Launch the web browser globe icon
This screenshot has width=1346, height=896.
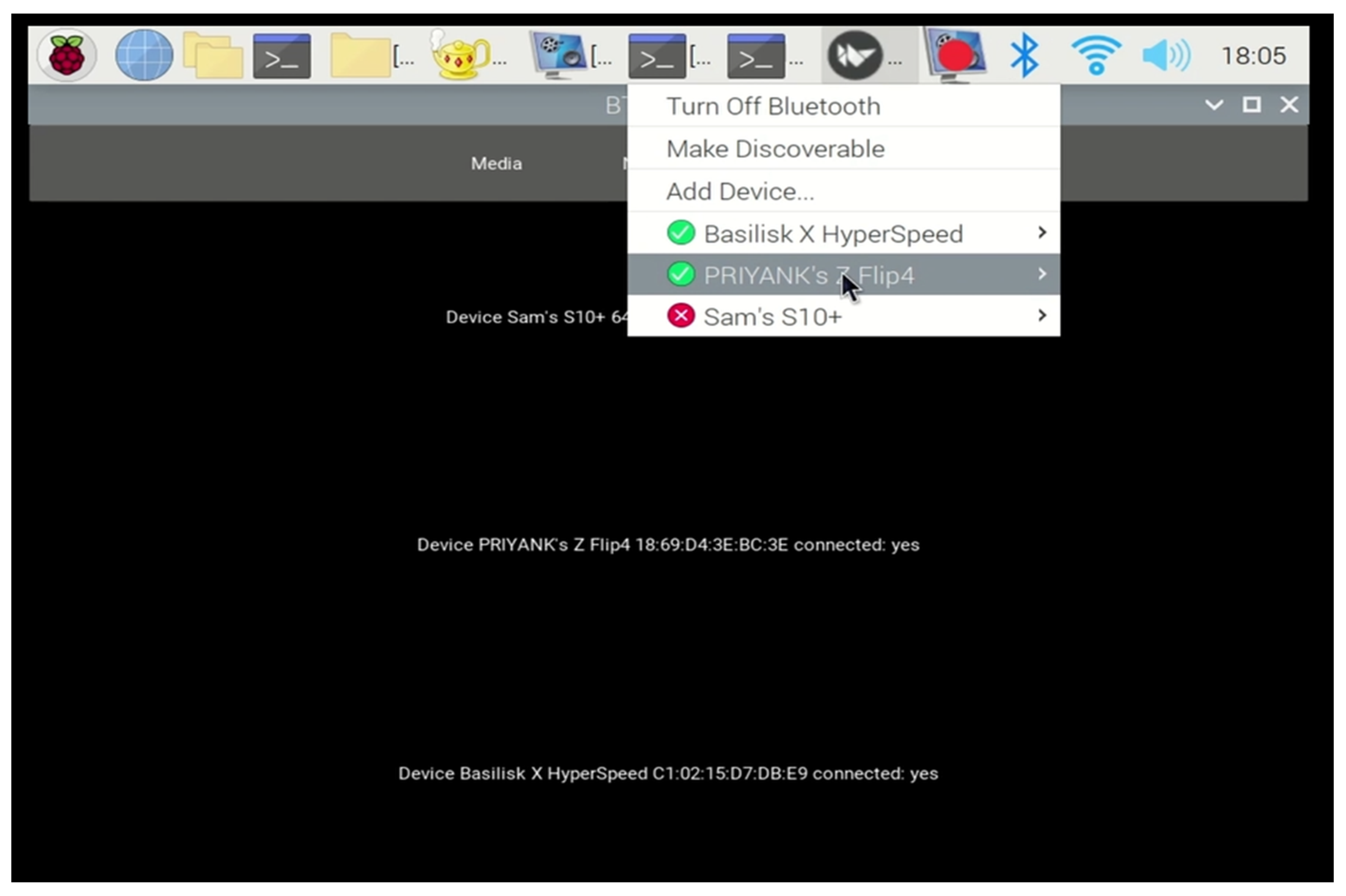coord(144,55)
